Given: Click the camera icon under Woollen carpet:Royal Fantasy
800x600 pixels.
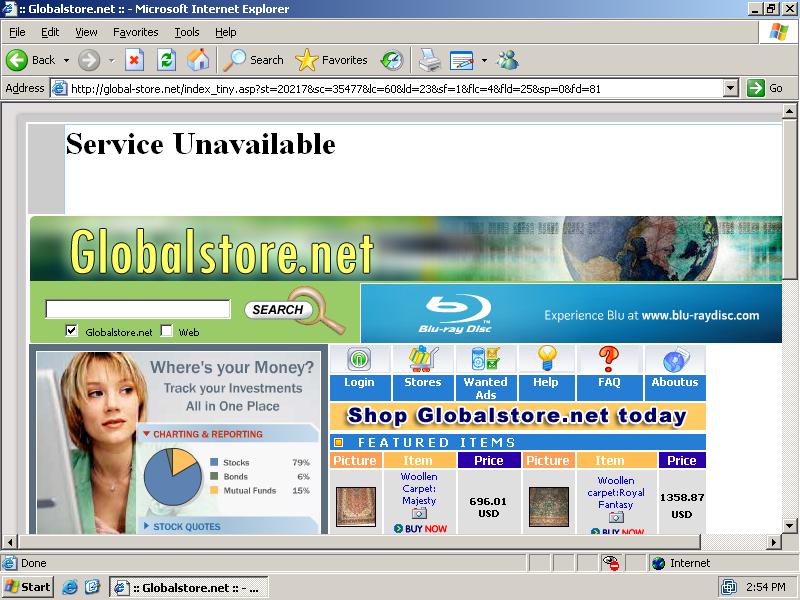Looking at the screenshot, I should (x=616, y=517).
